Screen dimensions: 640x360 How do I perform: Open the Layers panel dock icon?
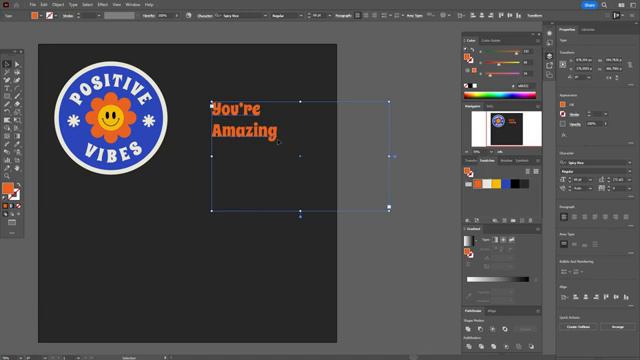pyautogui.click(x=549, y=56)
